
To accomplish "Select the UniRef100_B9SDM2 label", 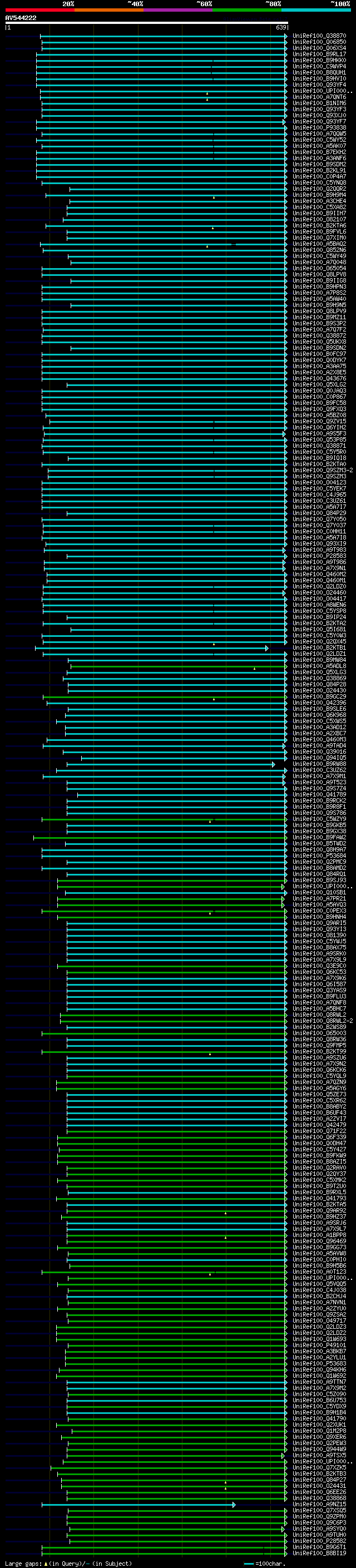I will 319,164.
